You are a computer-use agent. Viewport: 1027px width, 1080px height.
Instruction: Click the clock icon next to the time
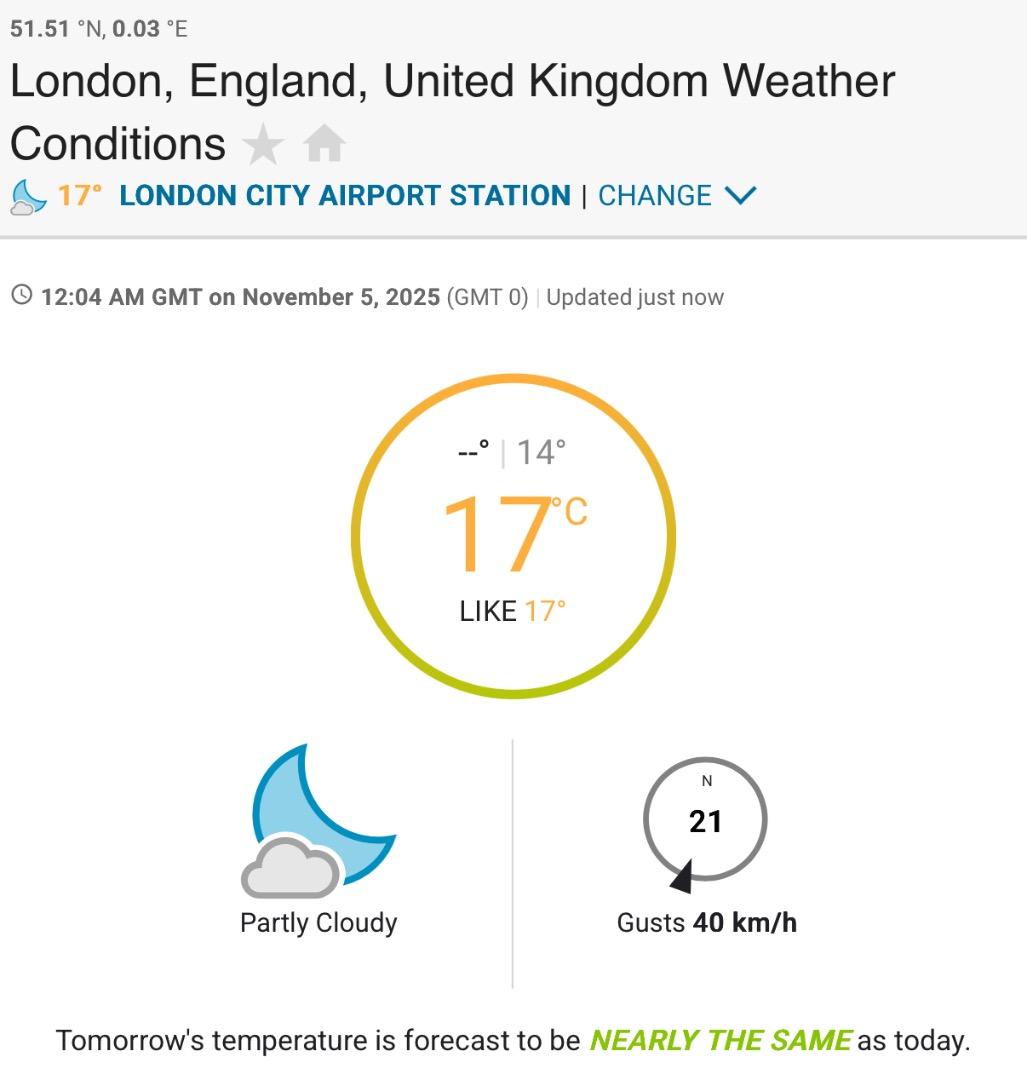pyautogui.click(x=21, y=296)
